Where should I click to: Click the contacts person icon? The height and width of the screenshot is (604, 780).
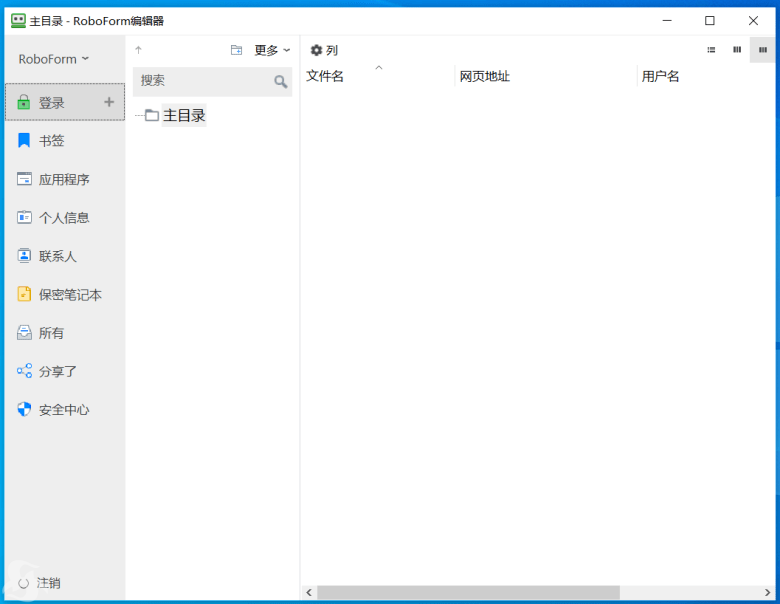(24, 256)
